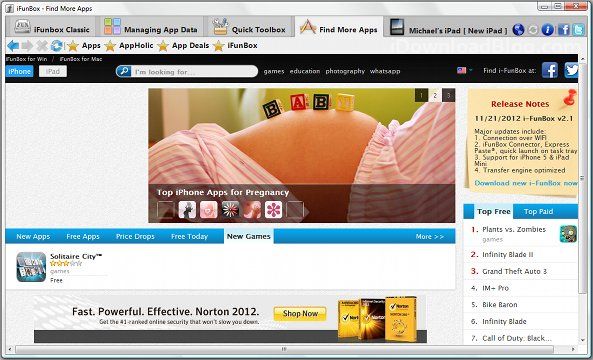Image resolution: width=593 pixels, height=360 pixels.
Task: Show banner slide 3
Action: tap(449, 95)
